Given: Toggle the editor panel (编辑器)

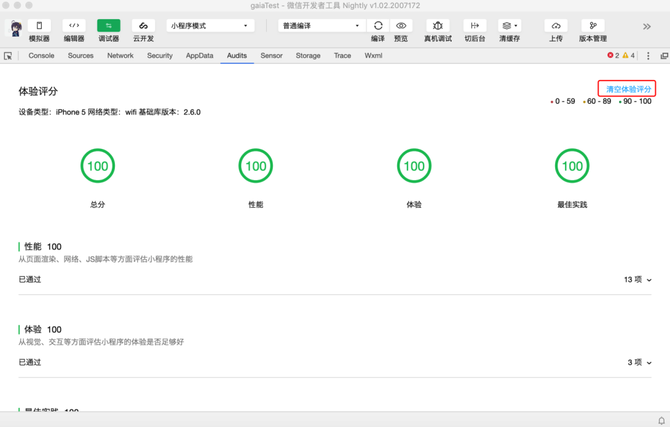Looking at the screenshot, I should click(x=74, y=26).
